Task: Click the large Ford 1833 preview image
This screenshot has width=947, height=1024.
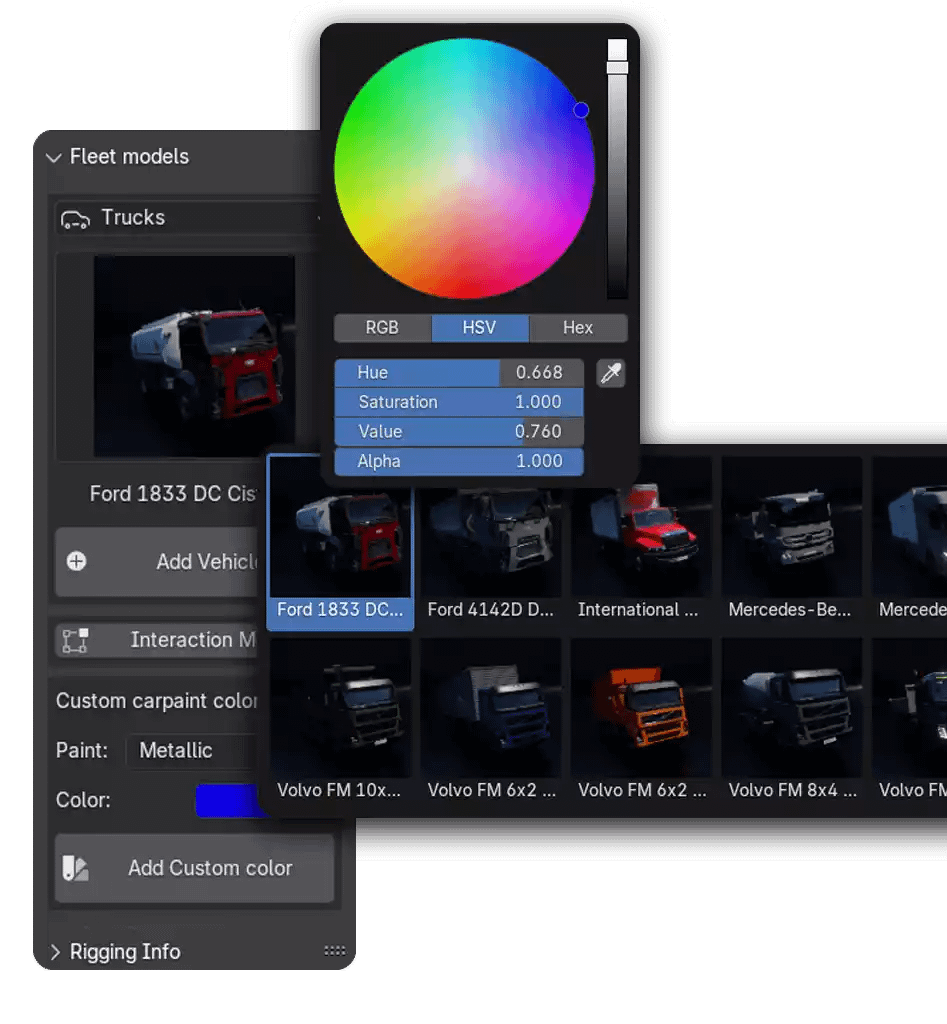Action: [x=194, y=356]
